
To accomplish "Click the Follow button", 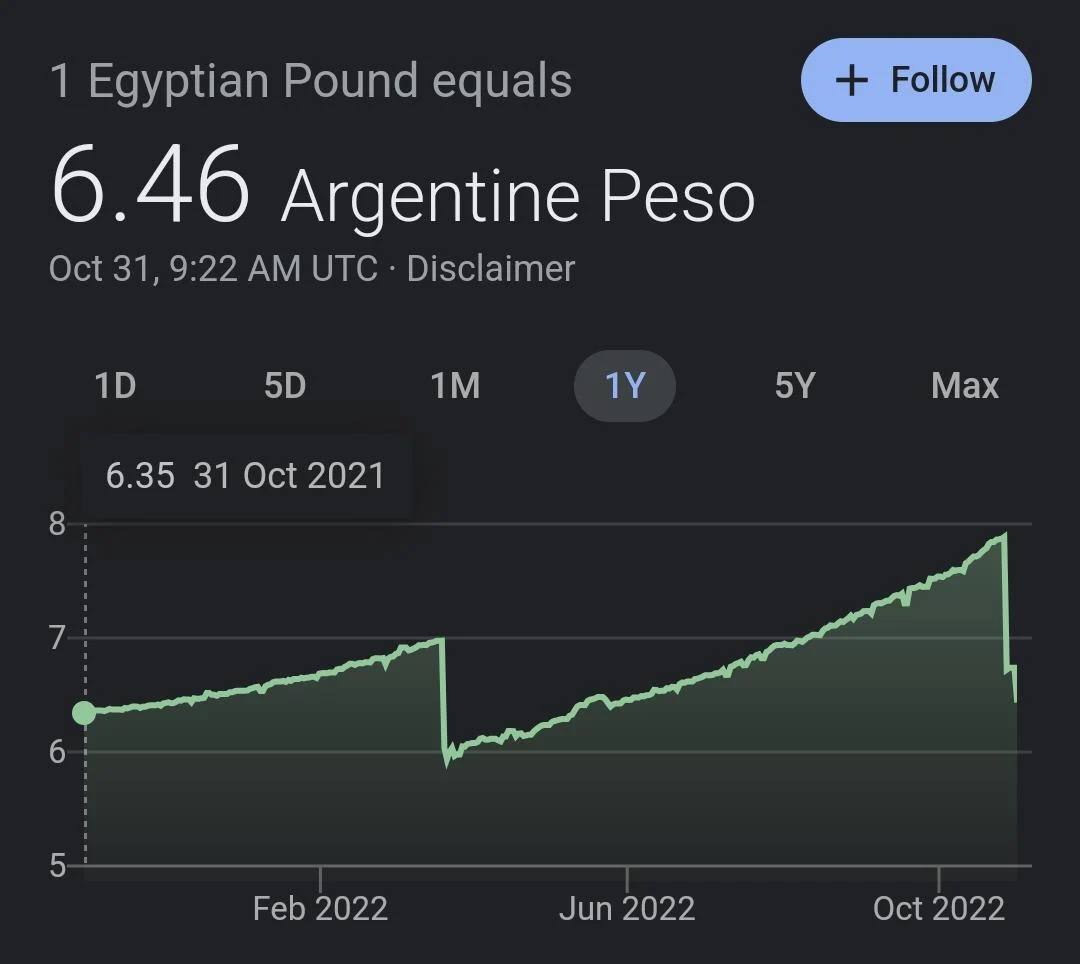I will coord(915,80).
